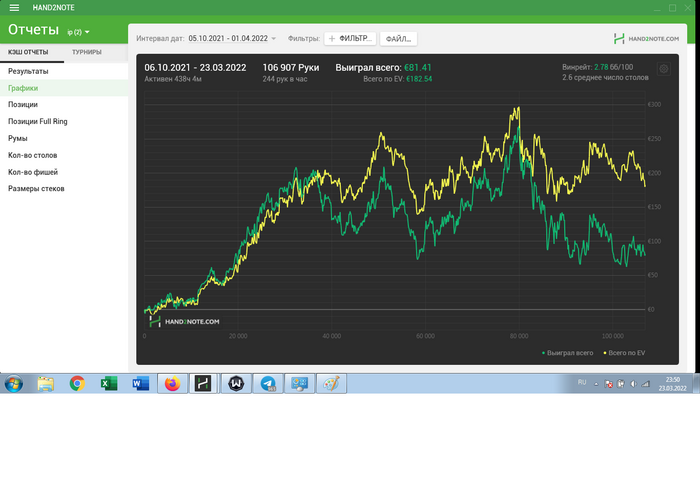Open the Размеры стеков report
The height and width of the screenshot is (494, 700).
64,189
